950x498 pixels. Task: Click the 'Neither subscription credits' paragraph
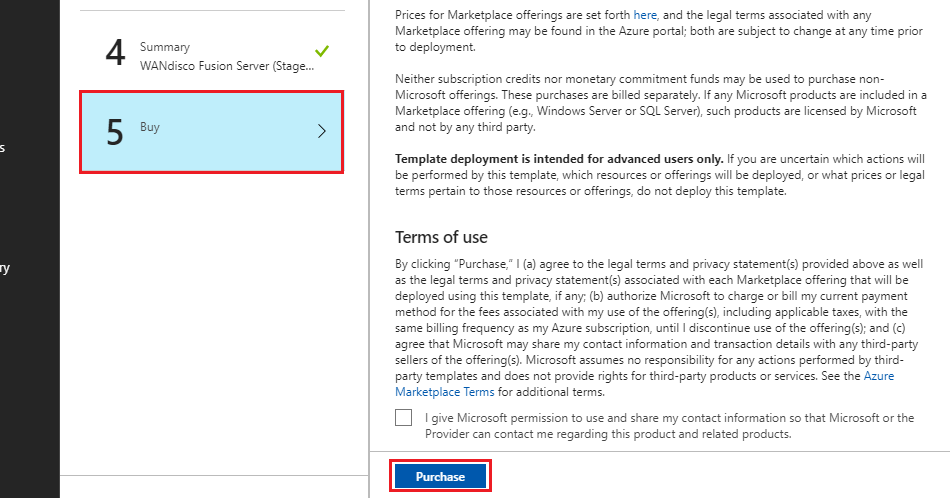coord(661,103)
